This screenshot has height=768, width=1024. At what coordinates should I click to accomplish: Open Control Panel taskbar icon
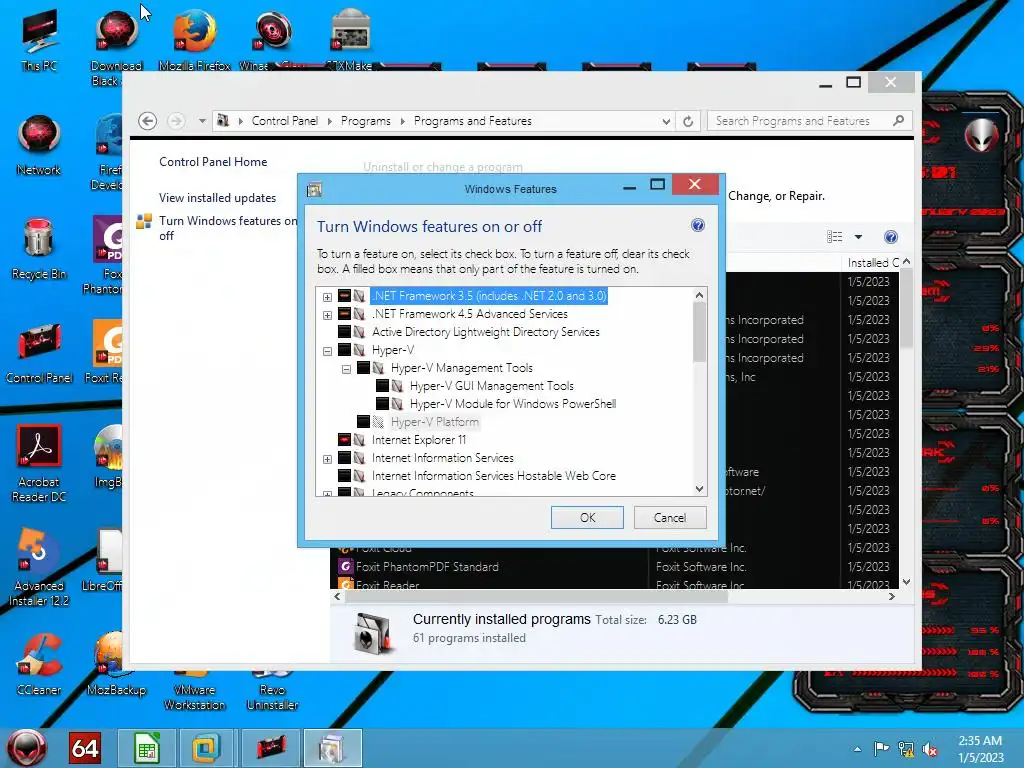271,748
